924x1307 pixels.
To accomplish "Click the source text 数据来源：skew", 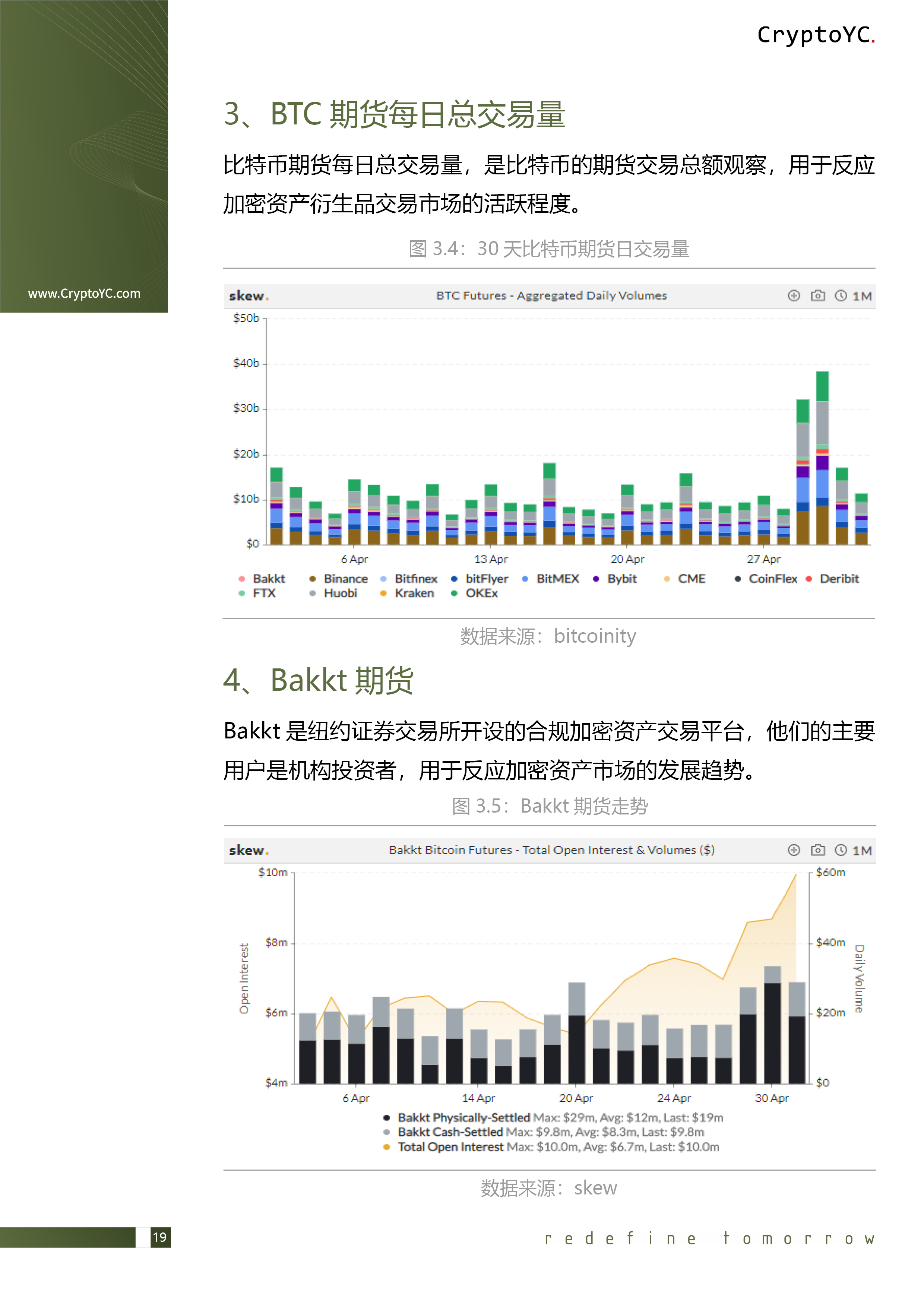I will [549, 1188].
